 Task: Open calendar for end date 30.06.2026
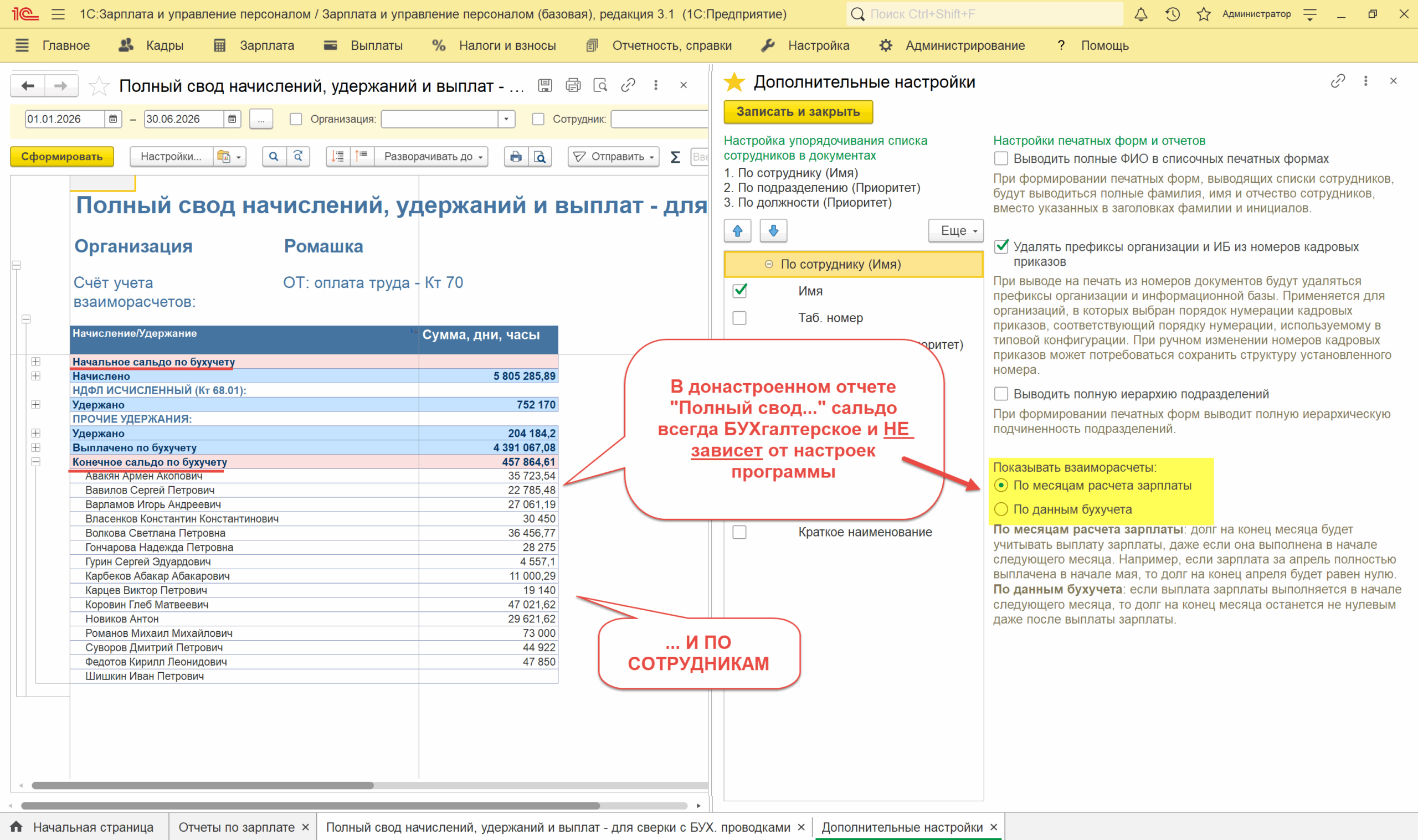(232, 119)
